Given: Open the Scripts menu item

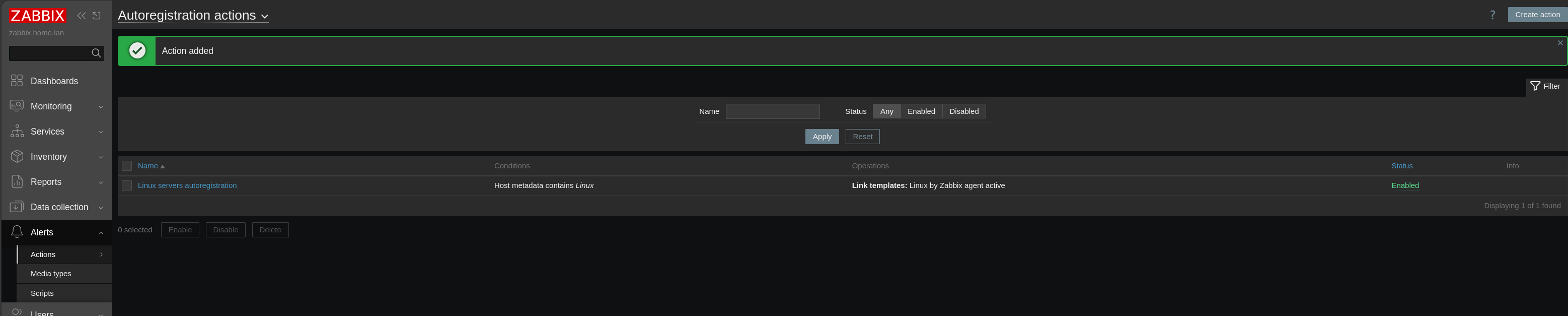Looking at the screenshot, I should tap(64, 293).
